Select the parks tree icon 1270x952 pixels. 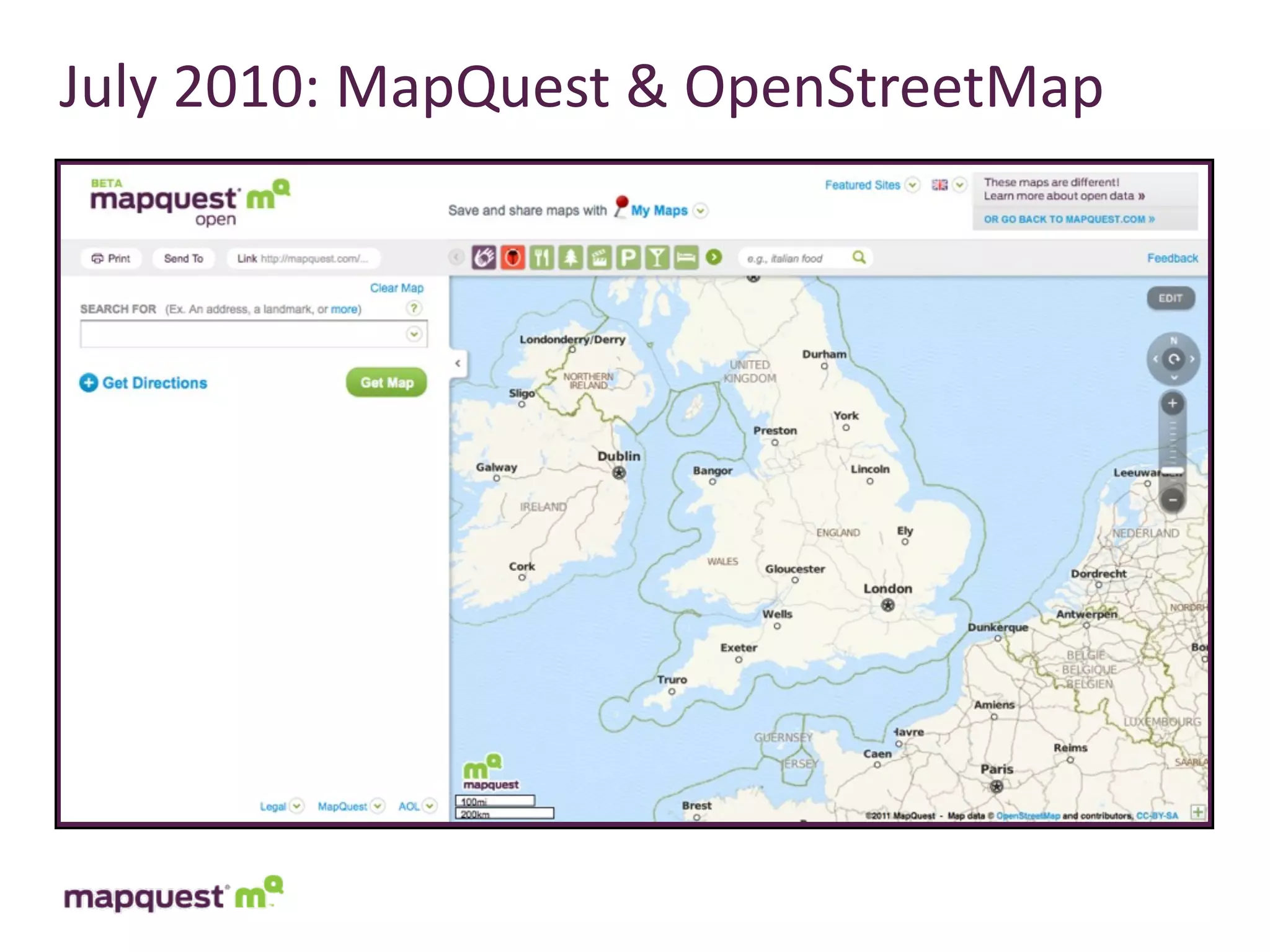[x=570, y=257]
